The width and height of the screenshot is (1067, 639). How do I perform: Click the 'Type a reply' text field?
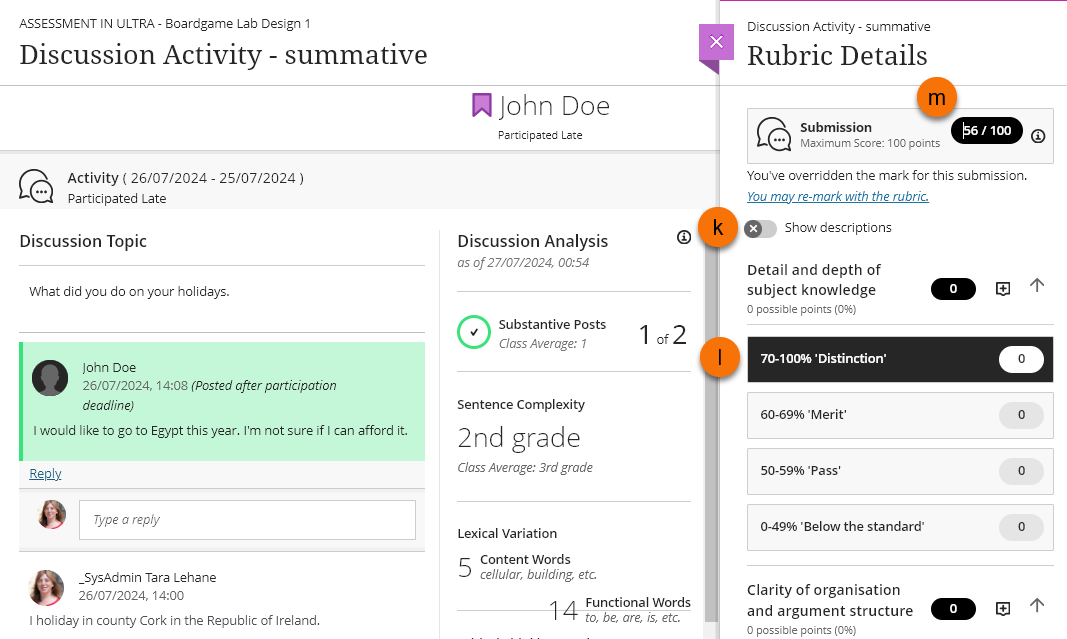[x=247, y=520]
